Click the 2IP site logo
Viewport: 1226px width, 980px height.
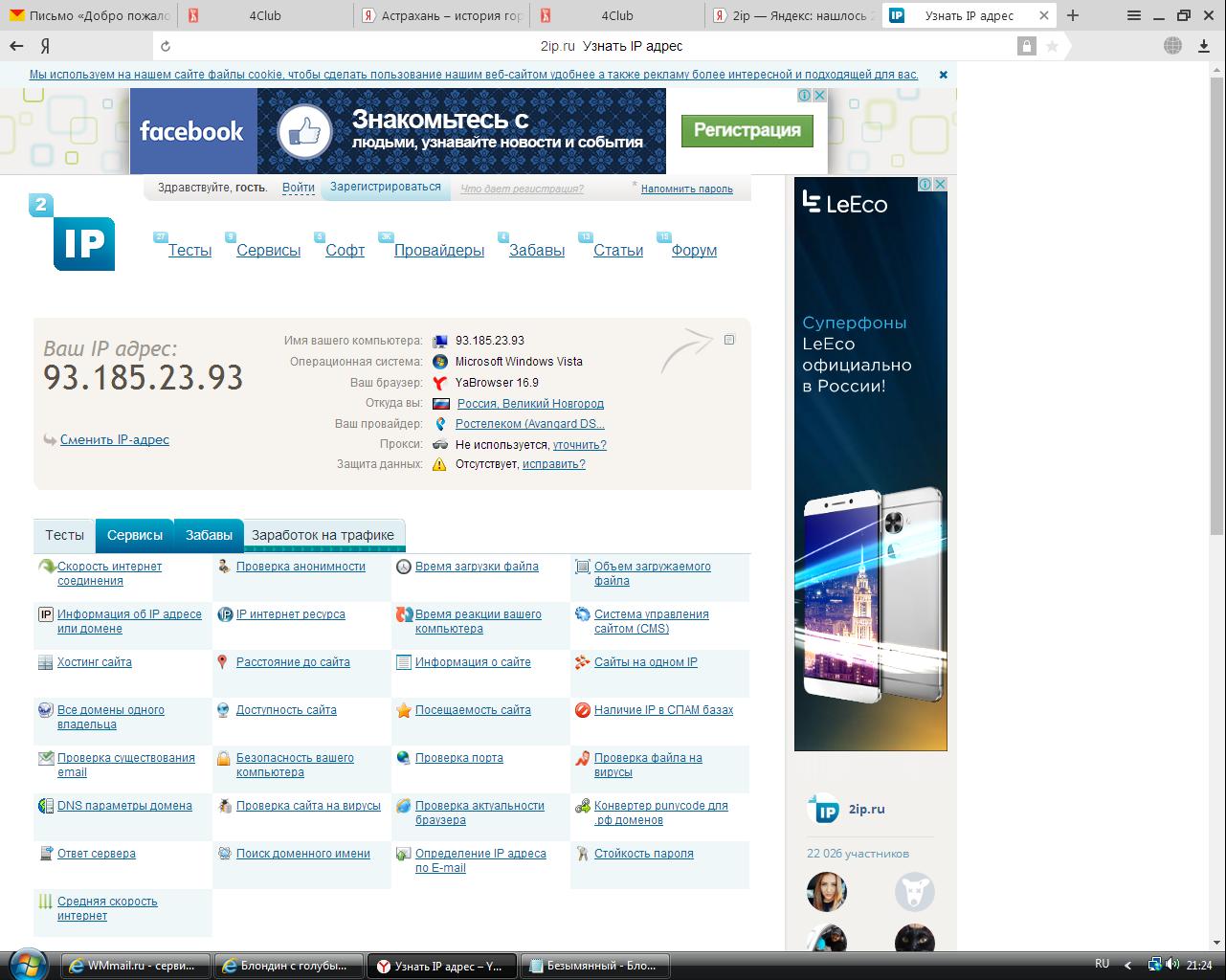[72, 232]
